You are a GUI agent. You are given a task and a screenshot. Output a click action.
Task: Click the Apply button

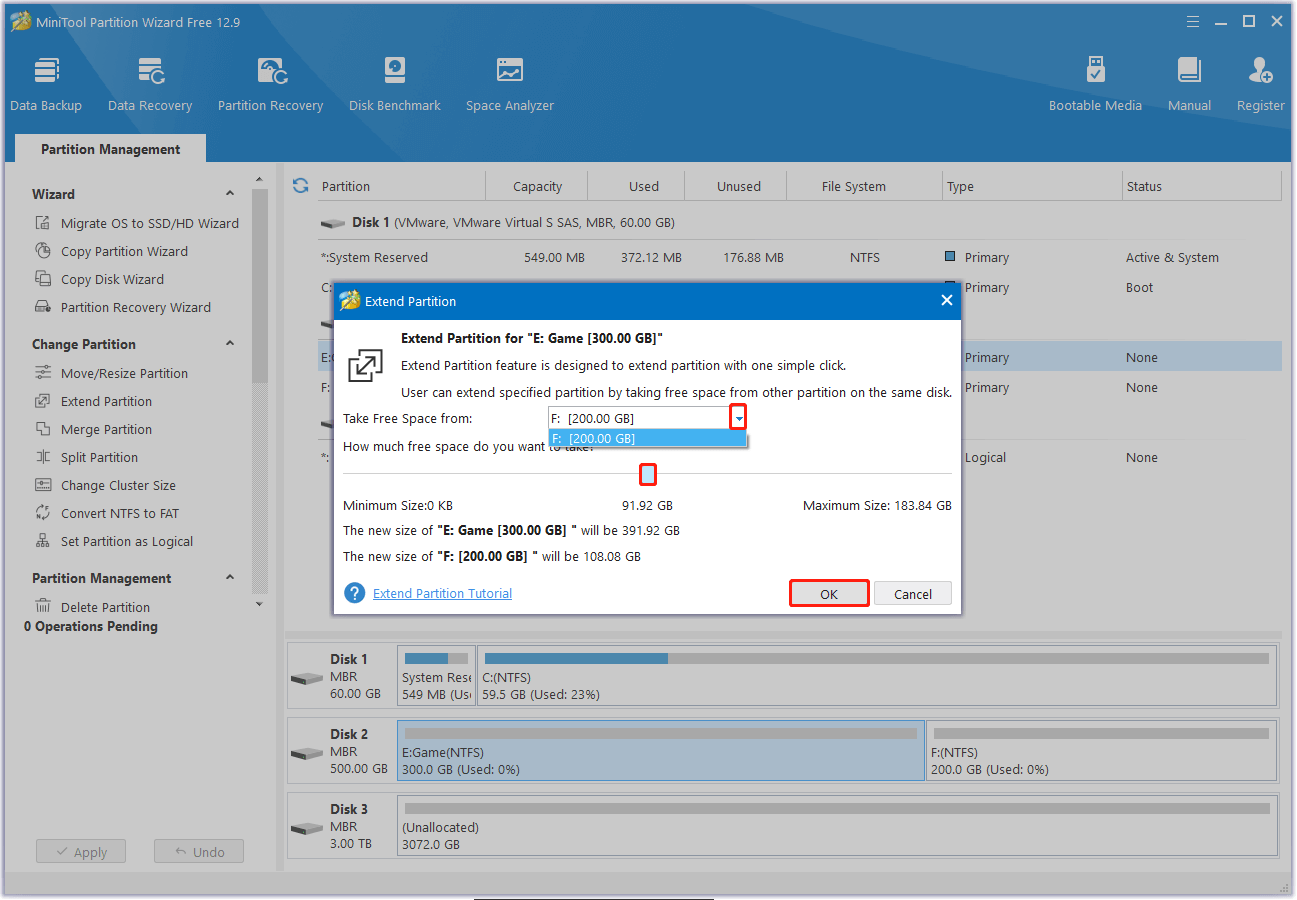point(81,852)
